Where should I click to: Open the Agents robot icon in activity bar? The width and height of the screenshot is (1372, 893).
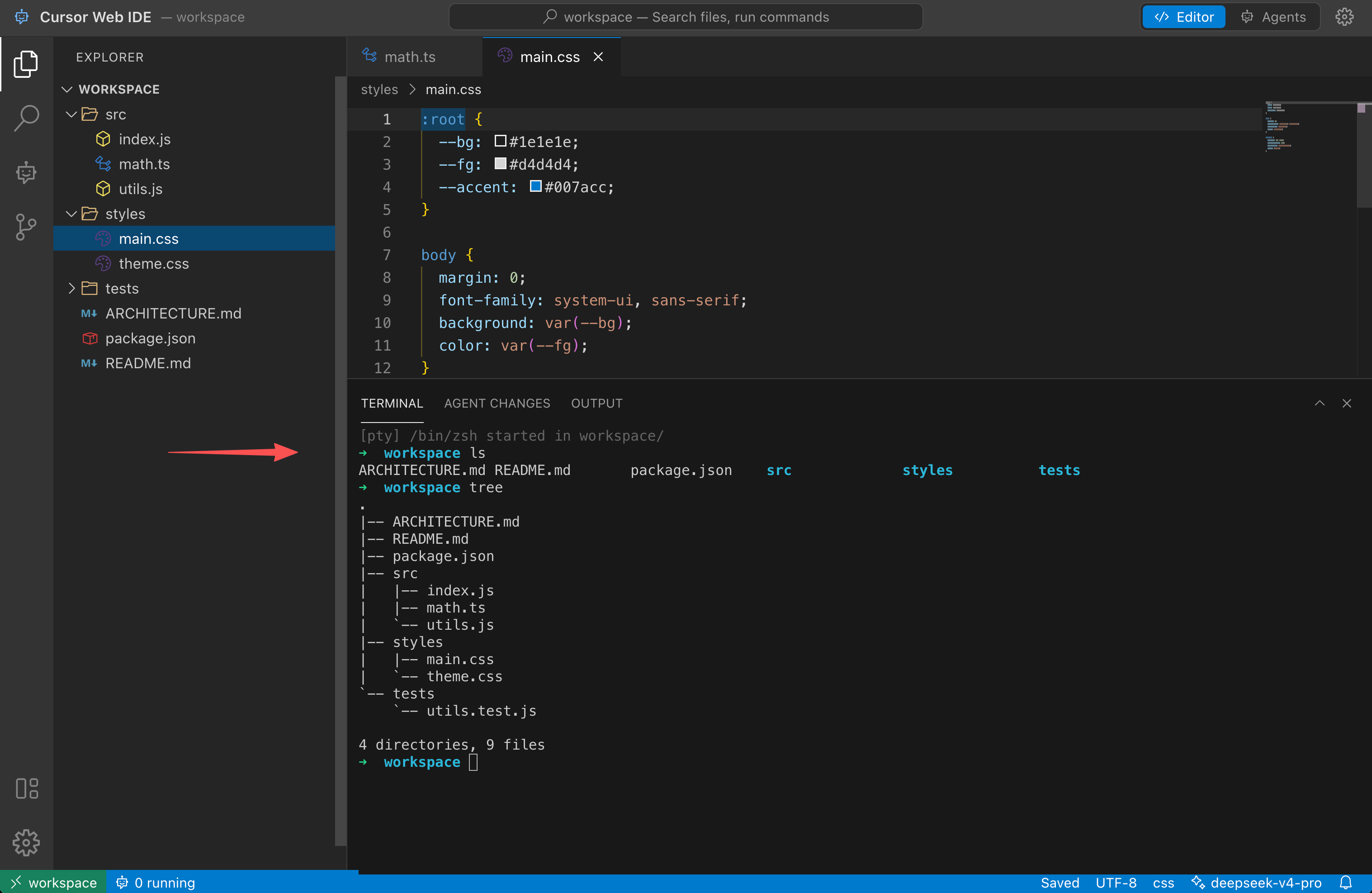(26, 172)
